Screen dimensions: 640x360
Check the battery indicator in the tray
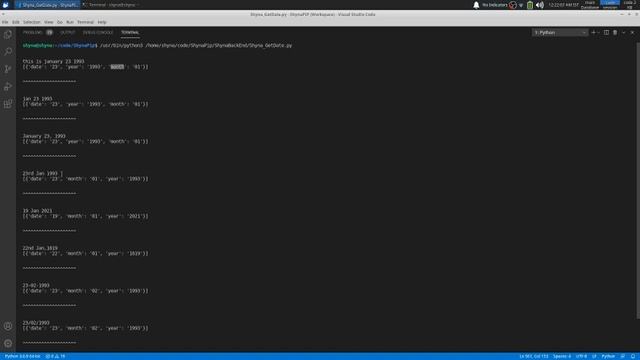click(x=530, y=5)
